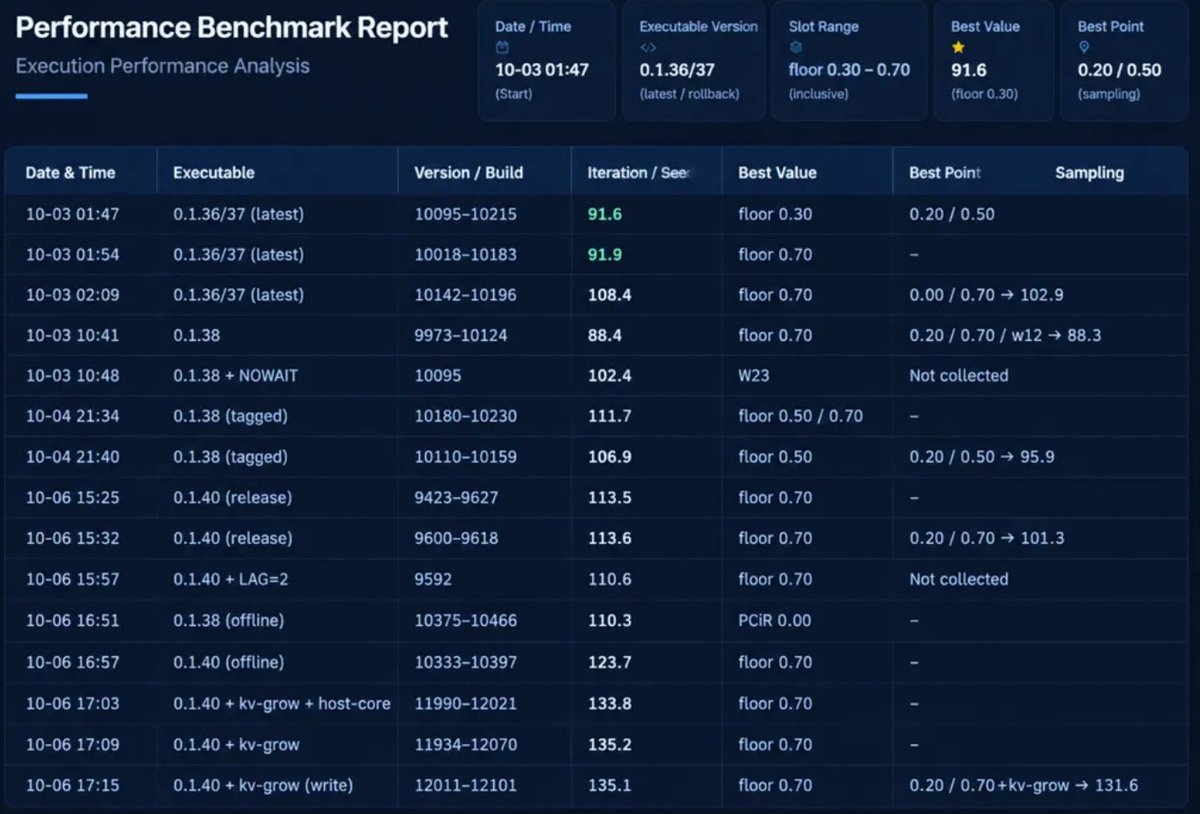Select the PCiR 0.00 cell
This screenshot has height=814, width=1200.
pyautogui.click(x=775, y=620)
